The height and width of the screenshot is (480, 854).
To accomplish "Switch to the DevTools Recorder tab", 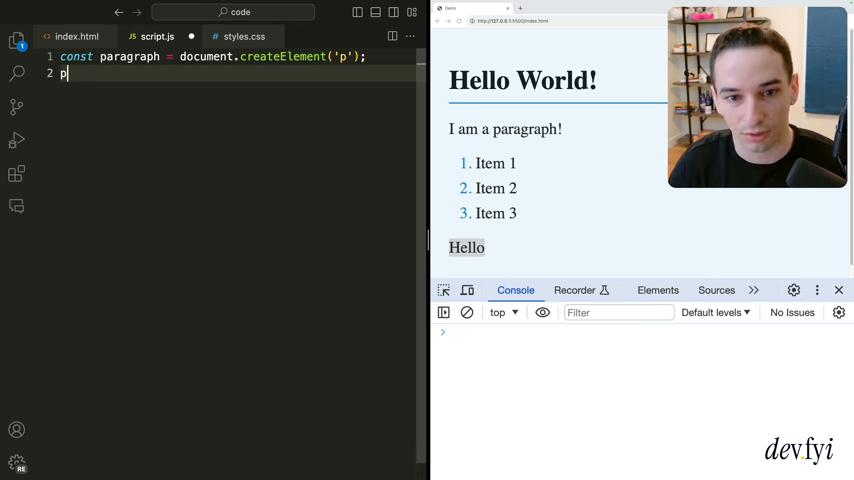I will click(581, 290).
